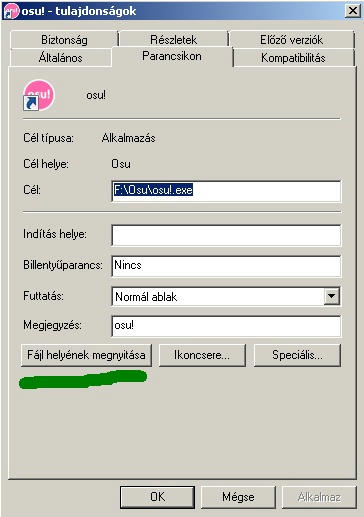Open the Speciális... settings button
The width and height of the screenshot is (364, 517).
point(297,355)
